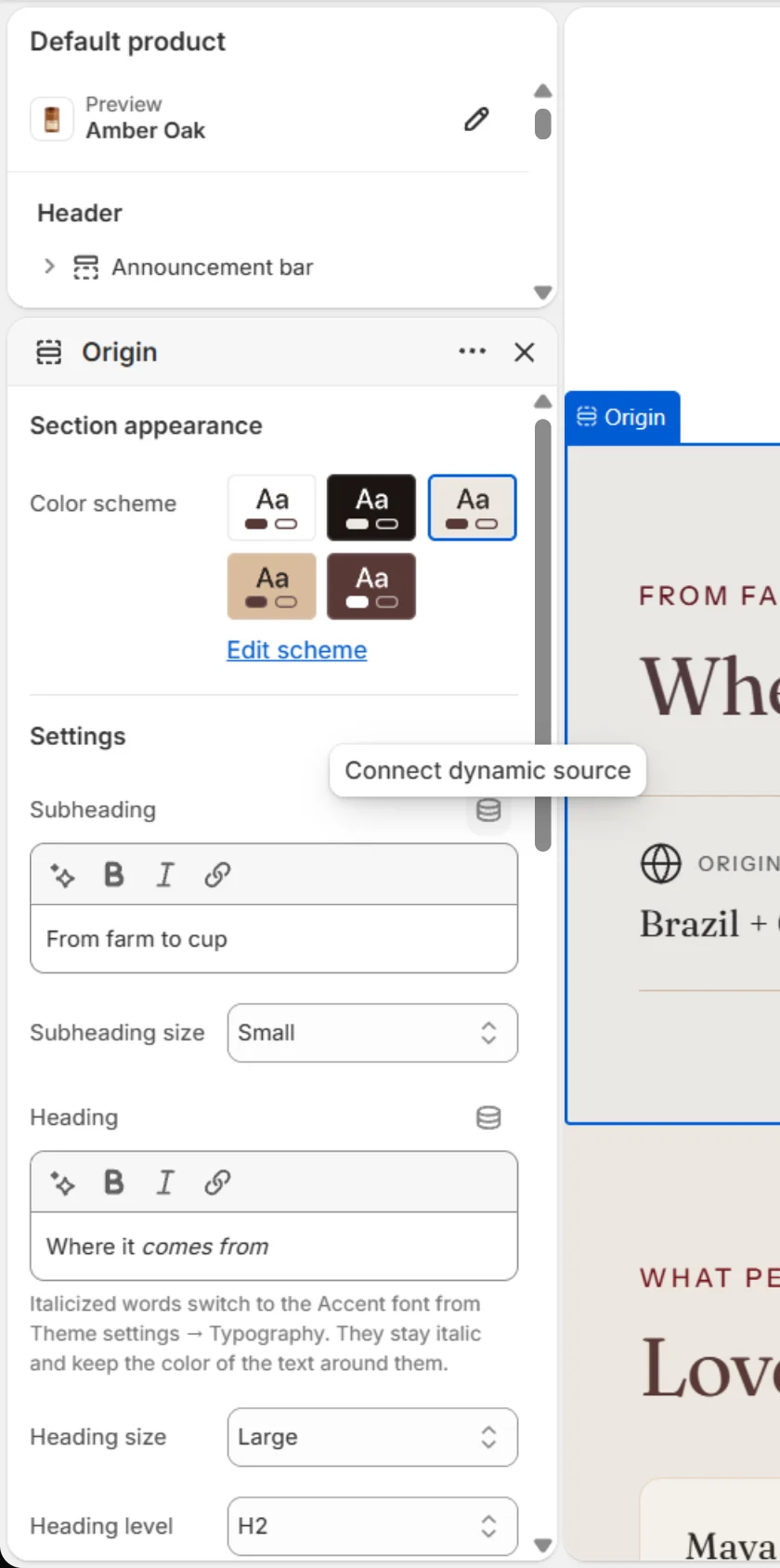Click the 'Brazil +' text in preview

704,923
